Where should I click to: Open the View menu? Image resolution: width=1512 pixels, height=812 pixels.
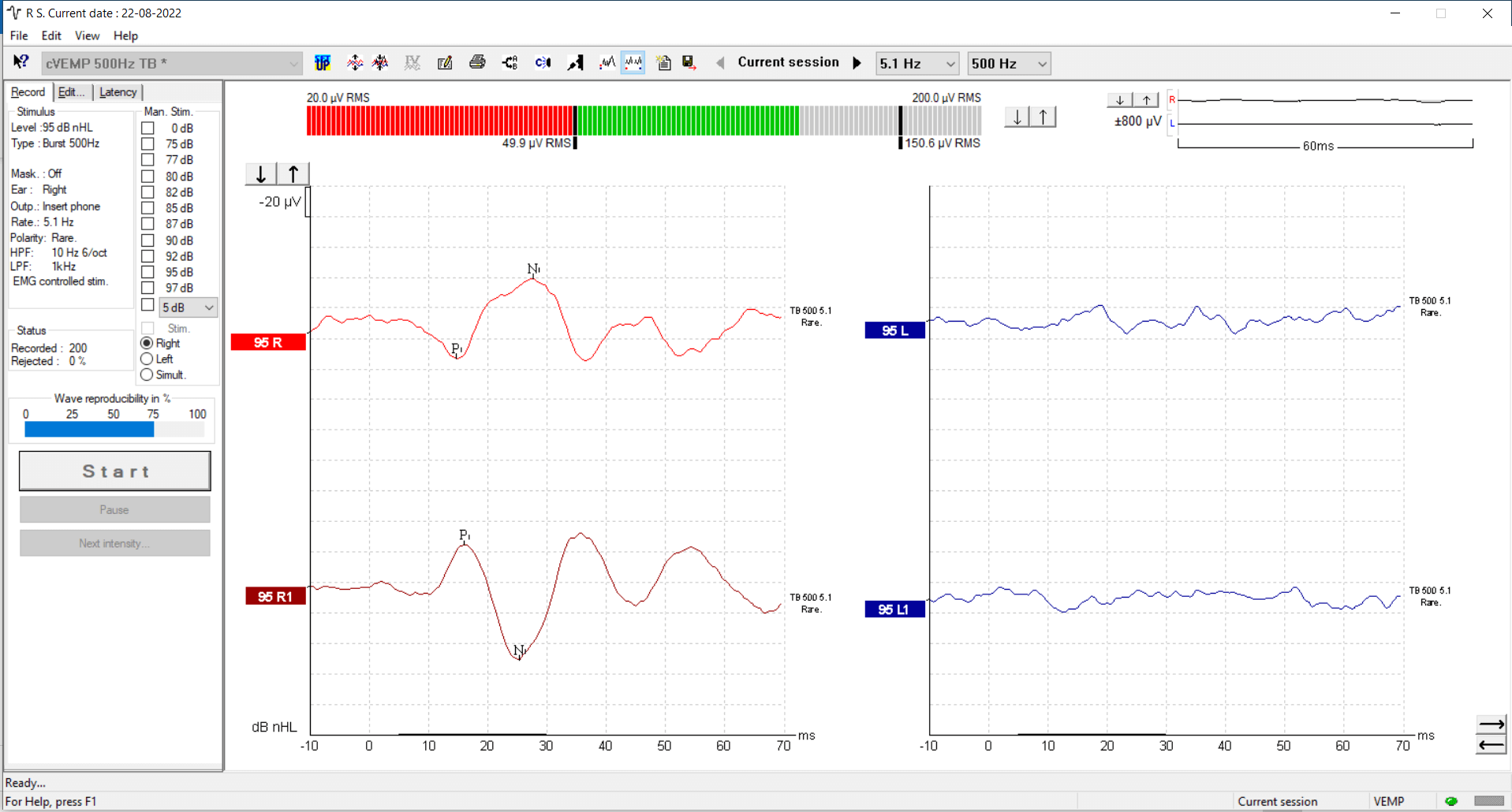pyautogui.click(x=87, y=35)
